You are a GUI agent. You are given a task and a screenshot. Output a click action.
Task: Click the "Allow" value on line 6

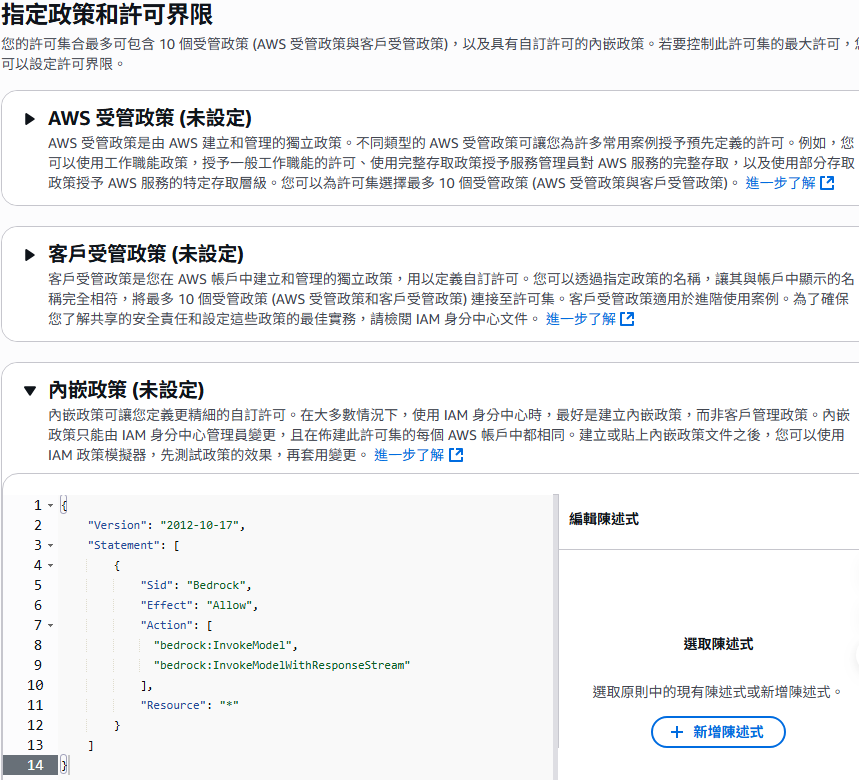point(229,605)
